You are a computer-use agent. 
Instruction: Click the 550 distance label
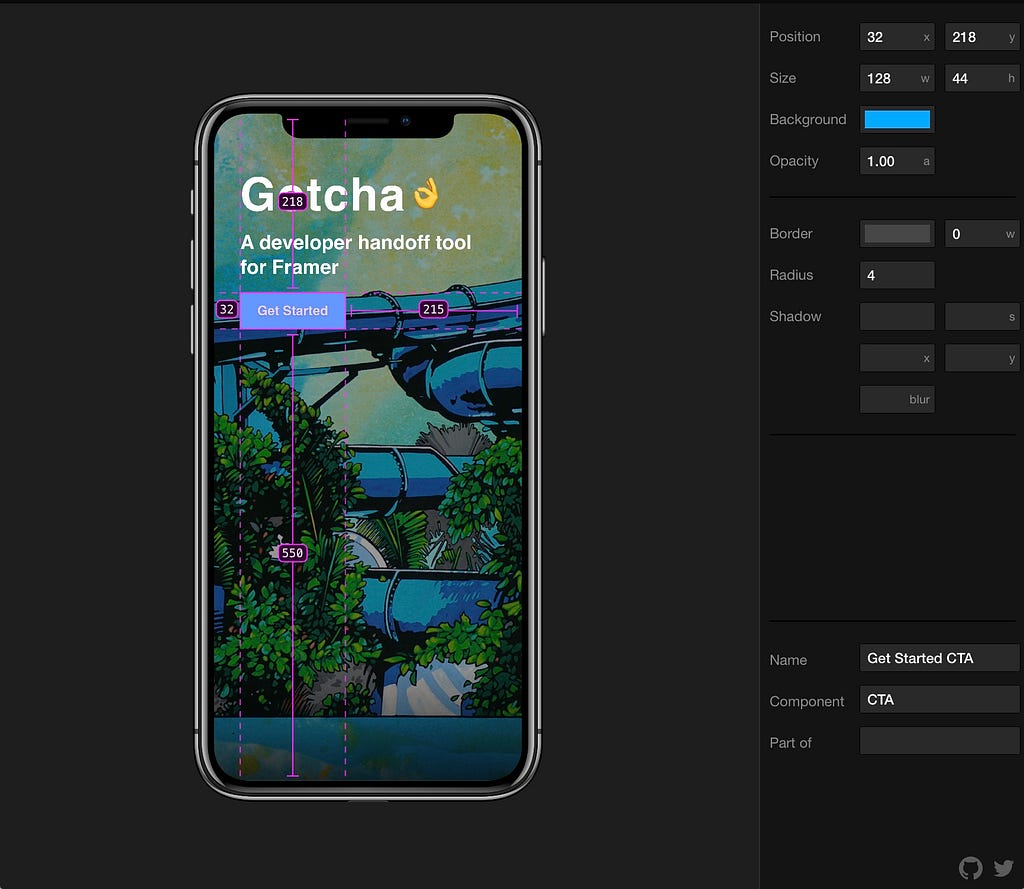292,553
